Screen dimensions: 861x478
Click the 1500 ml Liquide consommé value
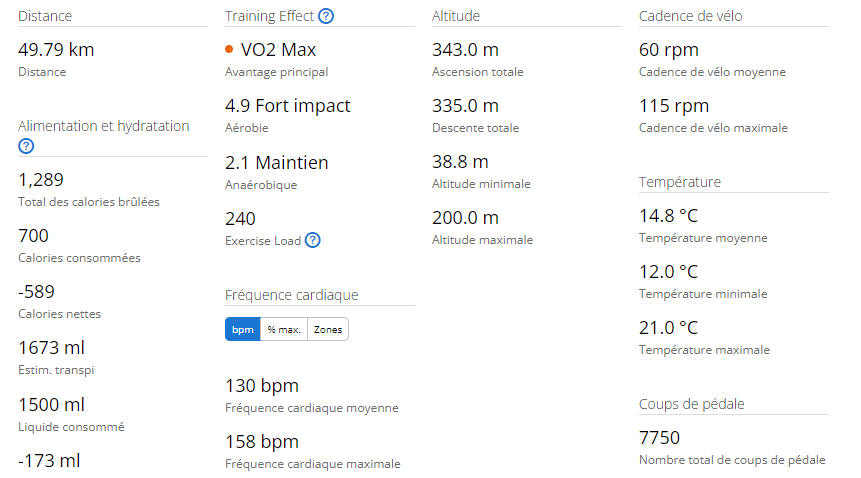(x=52, y=404)
